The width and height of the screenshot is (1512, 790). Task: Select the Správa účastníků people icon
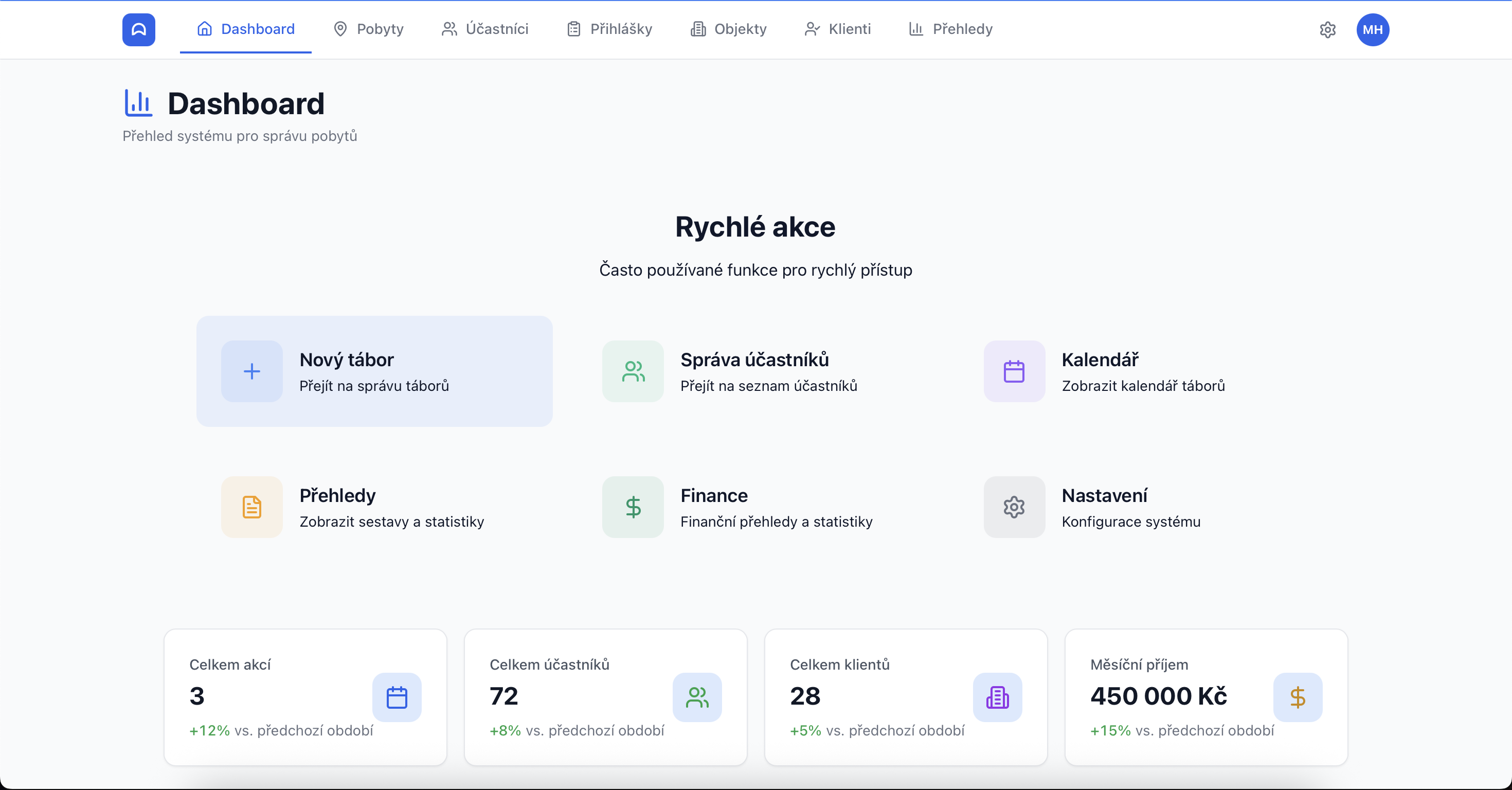tap(632, 371)
